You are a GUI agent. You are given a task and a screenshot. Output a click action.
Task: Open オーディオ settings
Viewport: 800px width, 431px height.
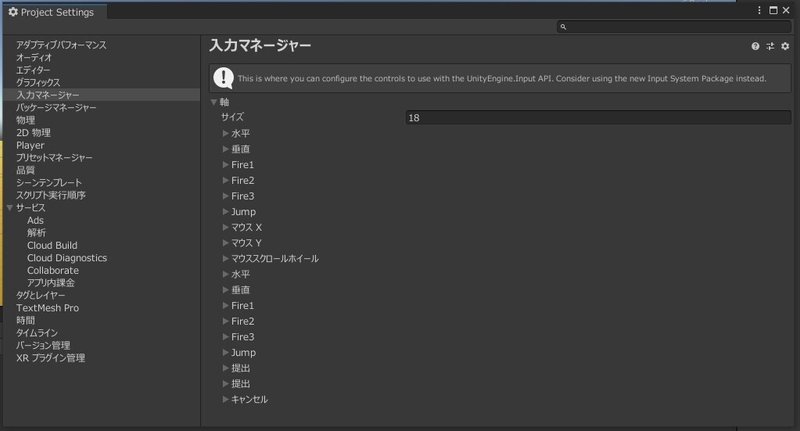click(x=34, y=58)
